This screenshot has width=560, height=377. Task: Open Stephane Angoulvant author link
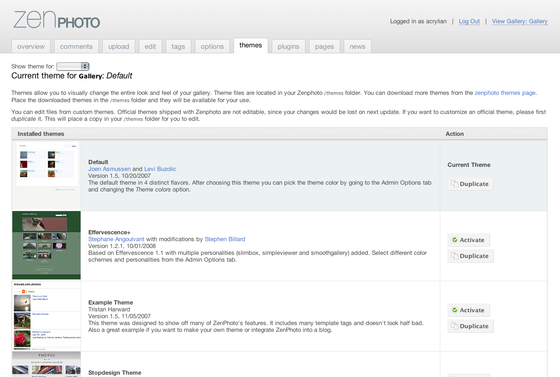116,239
